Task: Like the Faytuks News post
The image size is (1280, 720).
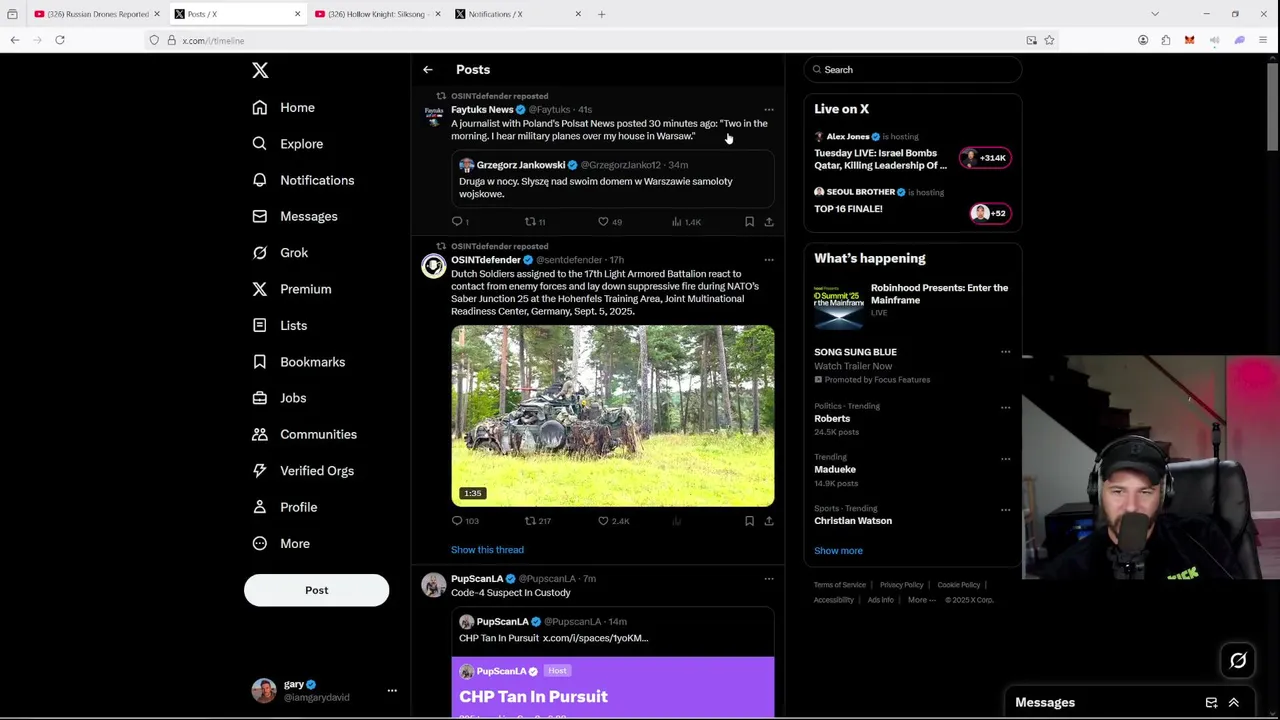Action: (x=609, y=221)
